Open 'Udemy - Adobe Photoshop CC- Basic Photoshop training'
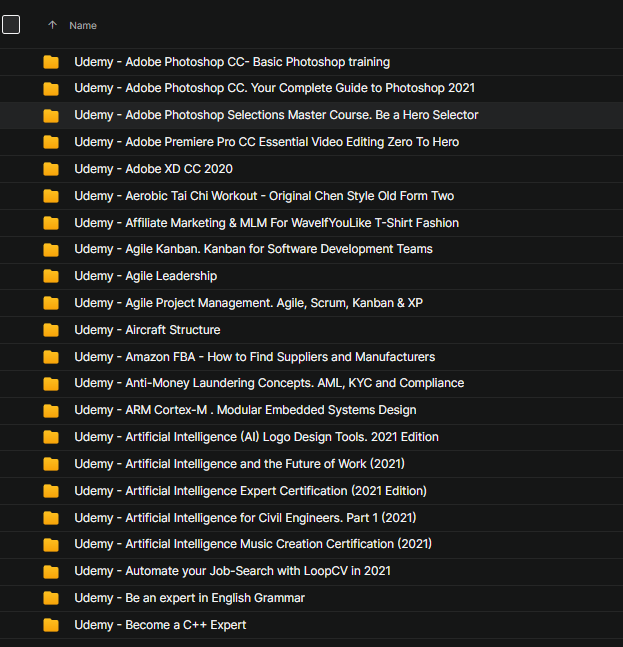The image size is (623, 647). (x=232, y=62)
